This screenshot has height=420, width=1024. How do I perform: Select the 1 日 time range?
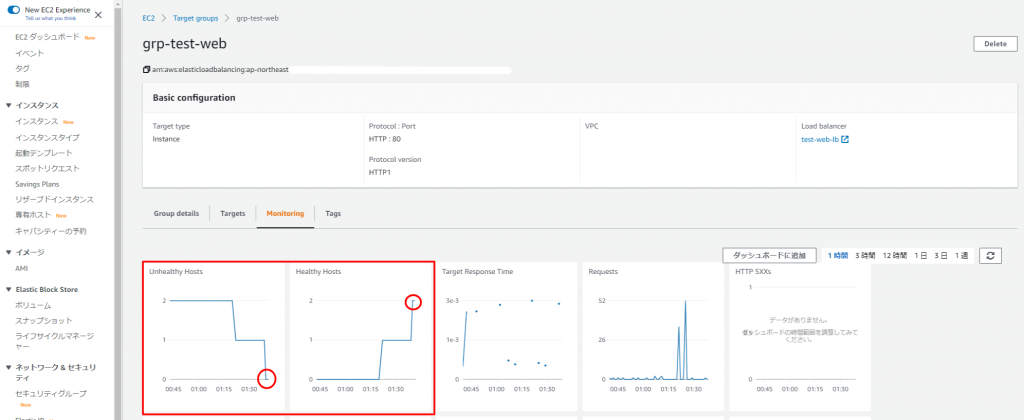[x=921, y=255]
